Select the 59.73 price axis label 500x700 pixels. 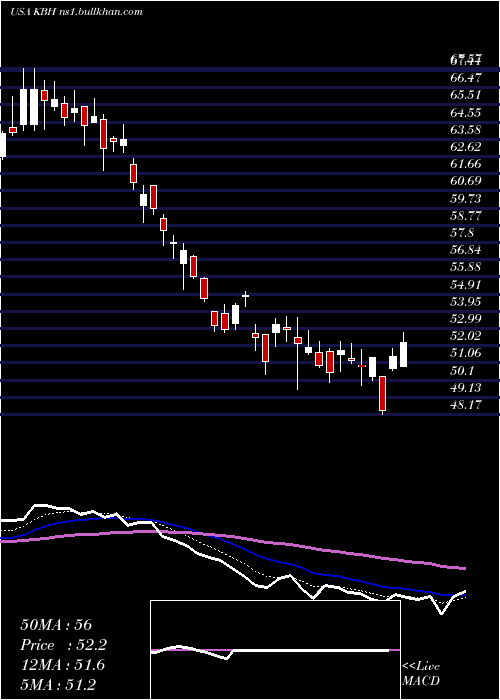(x=466, y=199)
